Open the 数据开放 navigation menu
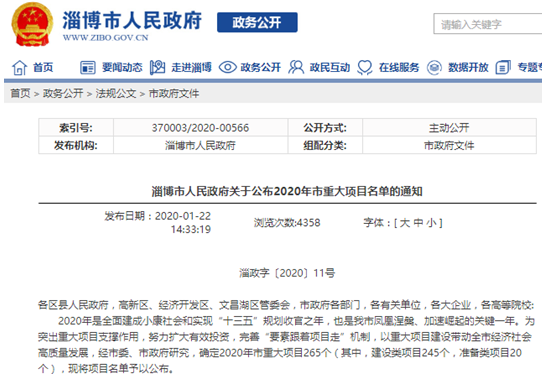Screen dimensions: 542x377 point(468,67)
